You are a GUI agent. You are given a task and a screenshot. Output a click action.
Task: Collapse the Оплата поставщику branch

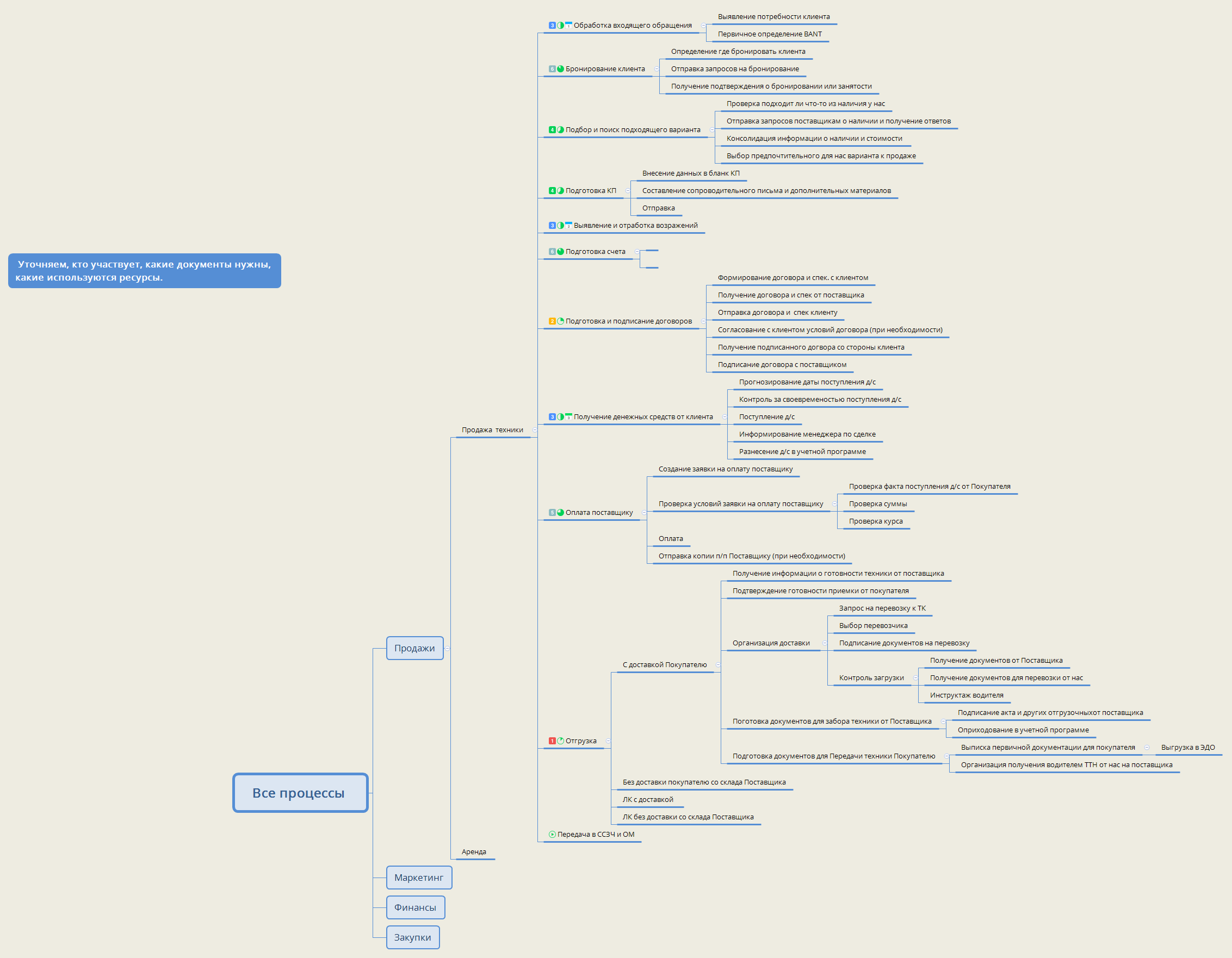click(644, 513)
